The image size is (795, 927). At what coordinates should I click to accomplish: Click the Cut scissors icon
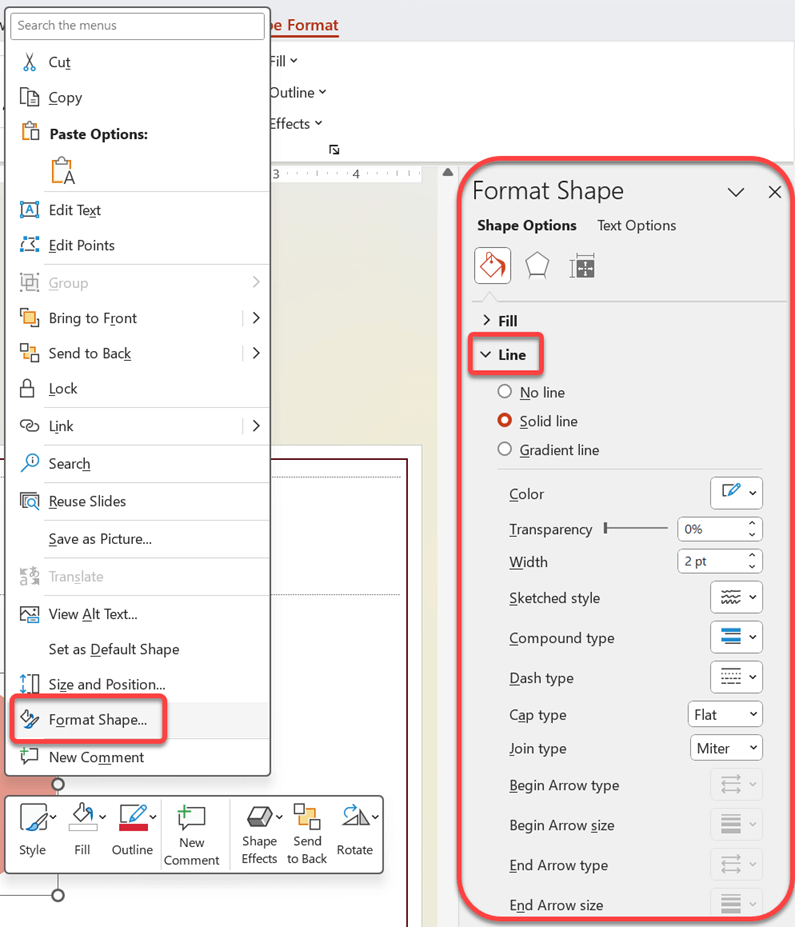[x=29, y=62]
